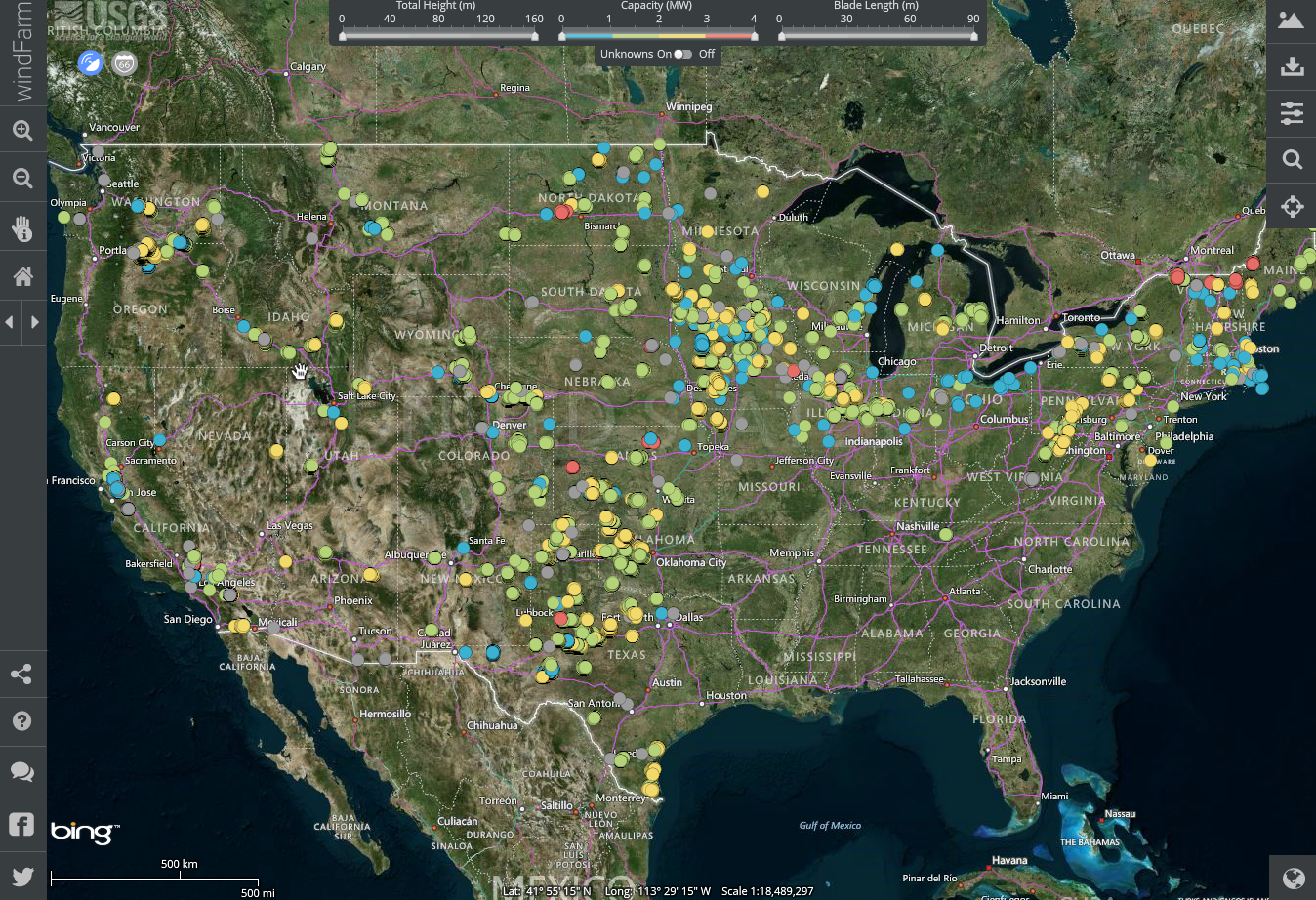This screenshot has width=1316, height=900.
Task: Share on Twitter
Action: point(22,876)
